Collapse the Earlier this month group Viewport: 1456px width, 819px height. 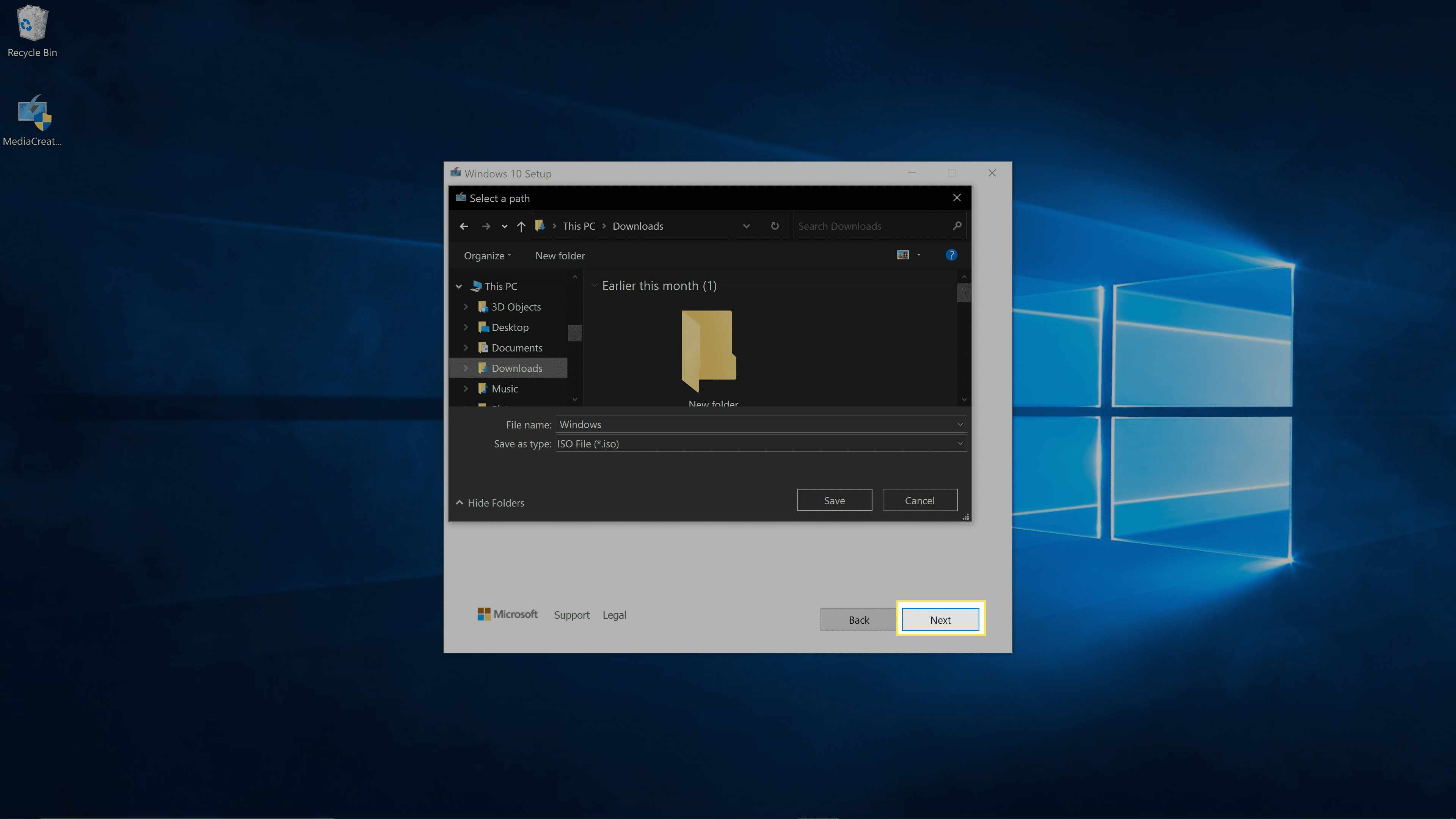click(x=594, y=286)
